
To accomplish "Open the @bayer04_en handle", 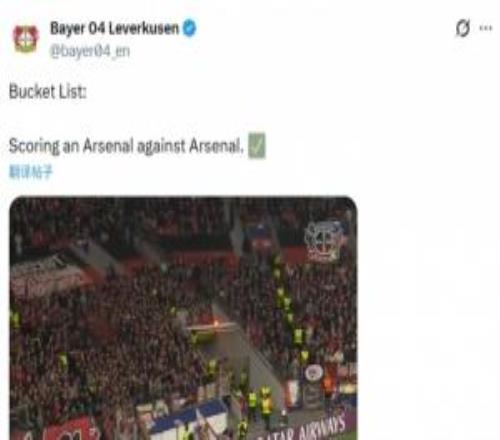I will pyautogui.click(x=90, y=51).
